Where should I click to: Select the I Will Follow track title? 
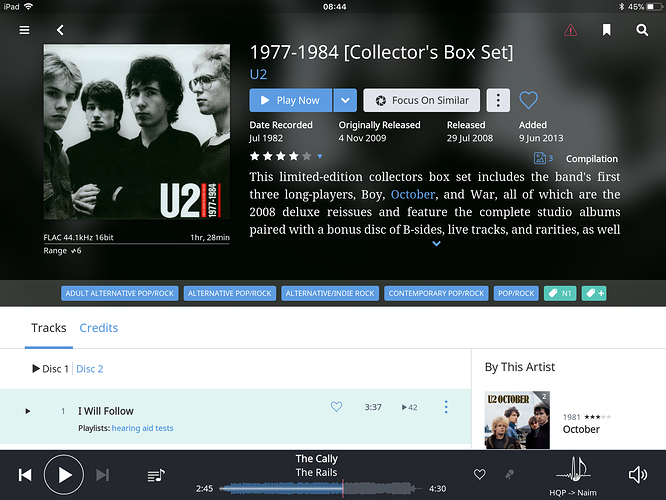105,411
